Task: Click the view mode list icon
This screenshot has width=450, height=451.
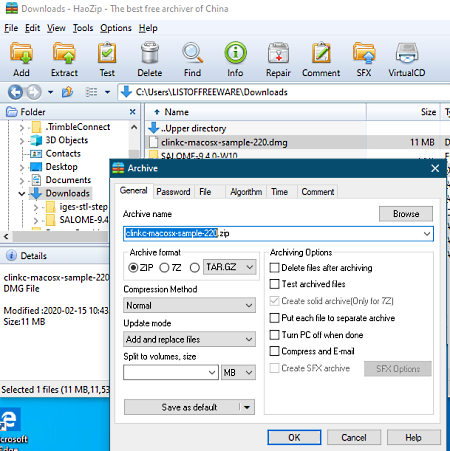Action: click(91, 92)
